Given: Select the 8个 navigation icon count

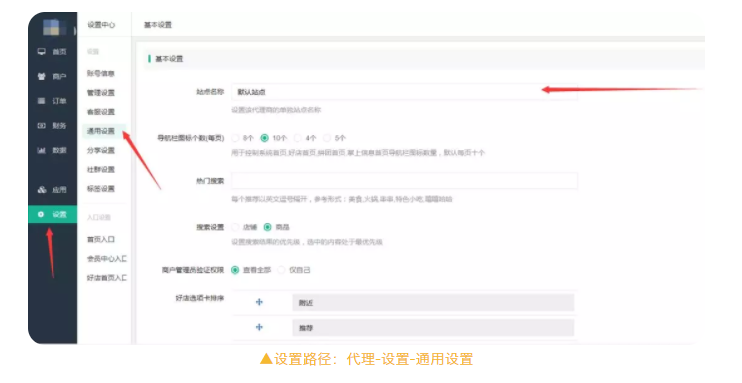Looking at the screenshot, I should [236, 138].
